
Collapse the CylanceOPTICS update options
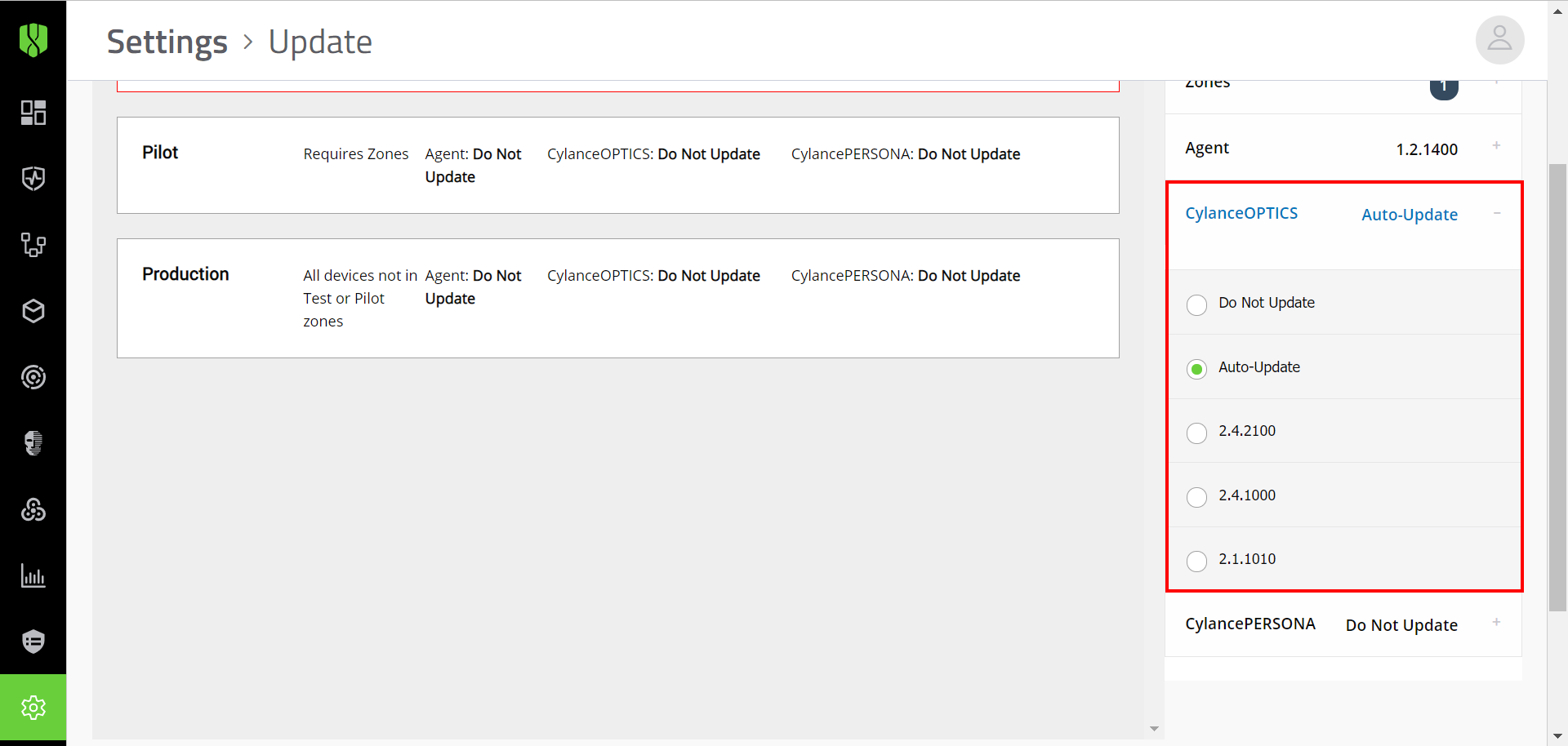(1497, 212)
